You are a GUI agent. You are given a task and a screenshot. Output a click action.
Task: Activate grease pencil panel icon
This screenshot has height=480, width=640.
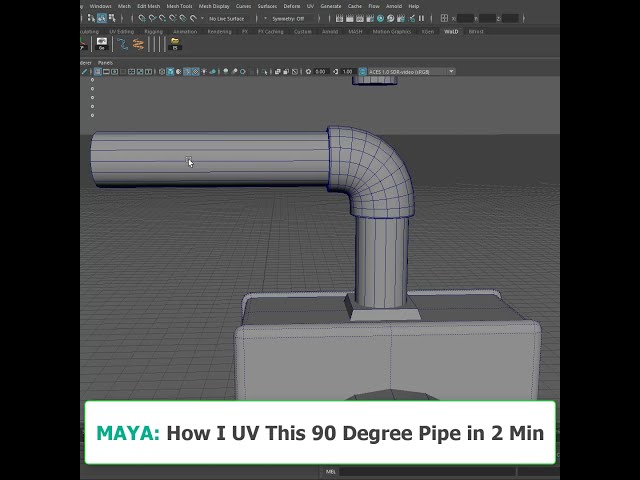[x=84, y=72]
